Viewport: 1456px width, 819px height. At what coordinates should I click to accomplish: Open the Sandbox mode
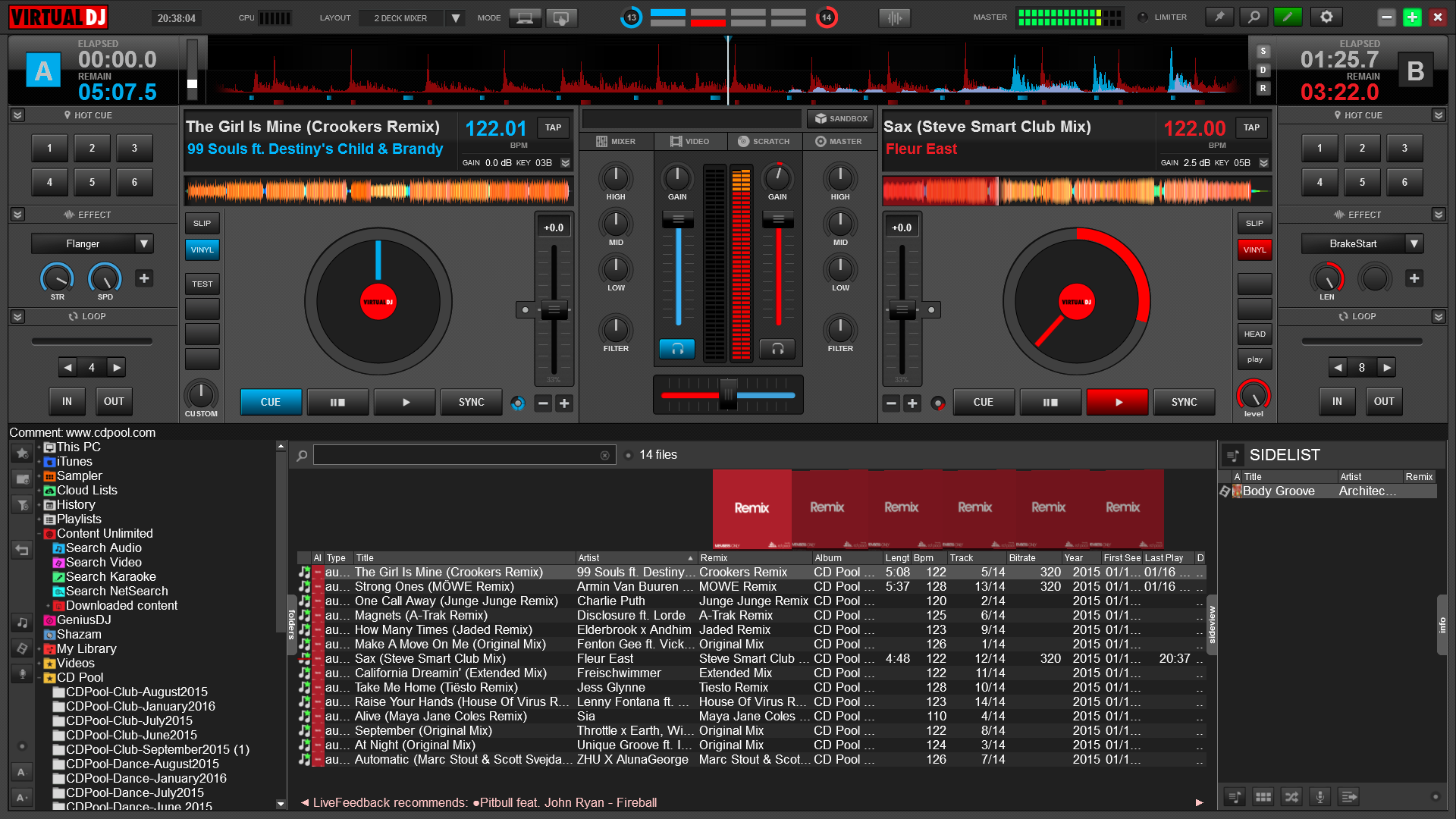[x=840, y=118]
